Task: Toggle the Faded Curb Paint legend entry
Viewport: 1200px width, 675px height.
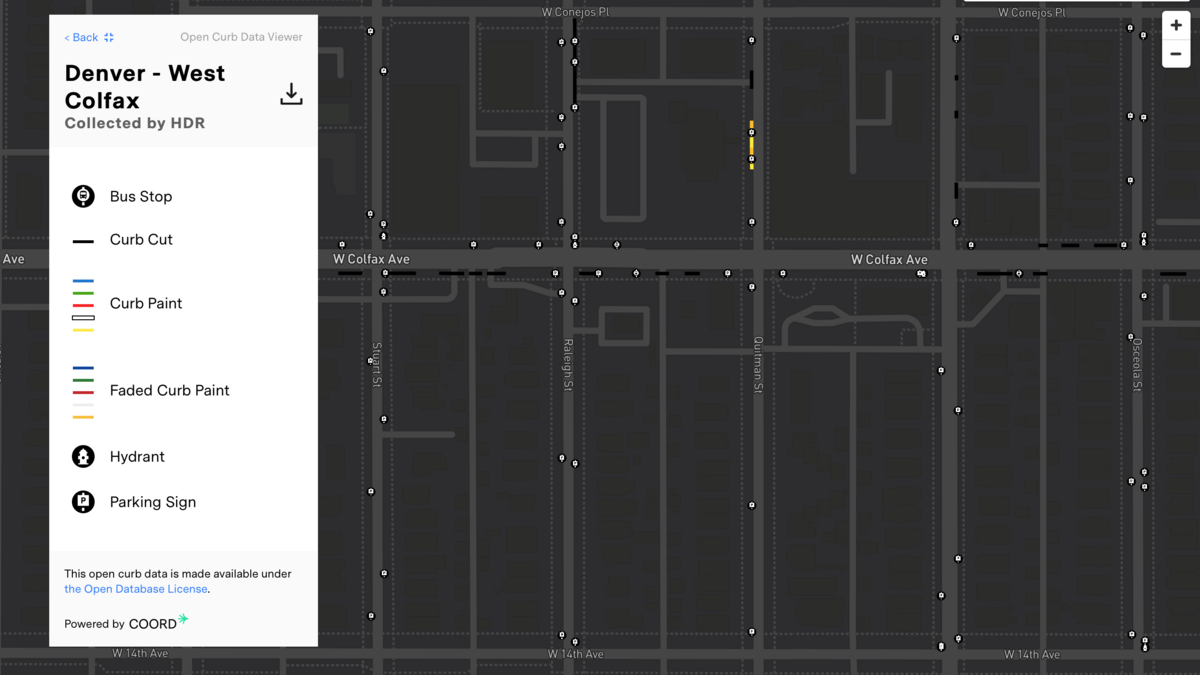Action: (x=170, y=390)
